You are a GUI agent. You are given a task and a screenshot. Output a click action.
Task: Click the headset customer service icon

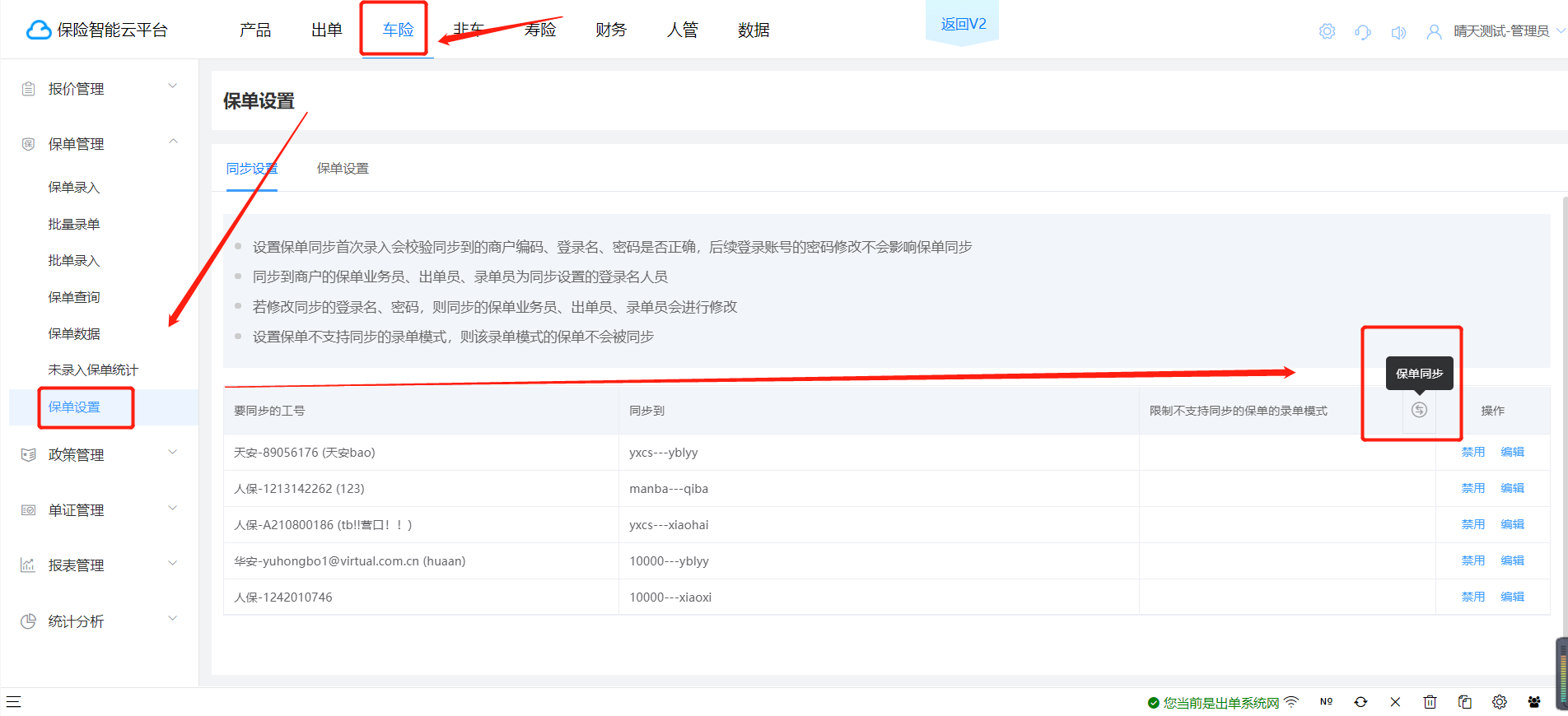pyautogui.click(x=1363, y=32)
